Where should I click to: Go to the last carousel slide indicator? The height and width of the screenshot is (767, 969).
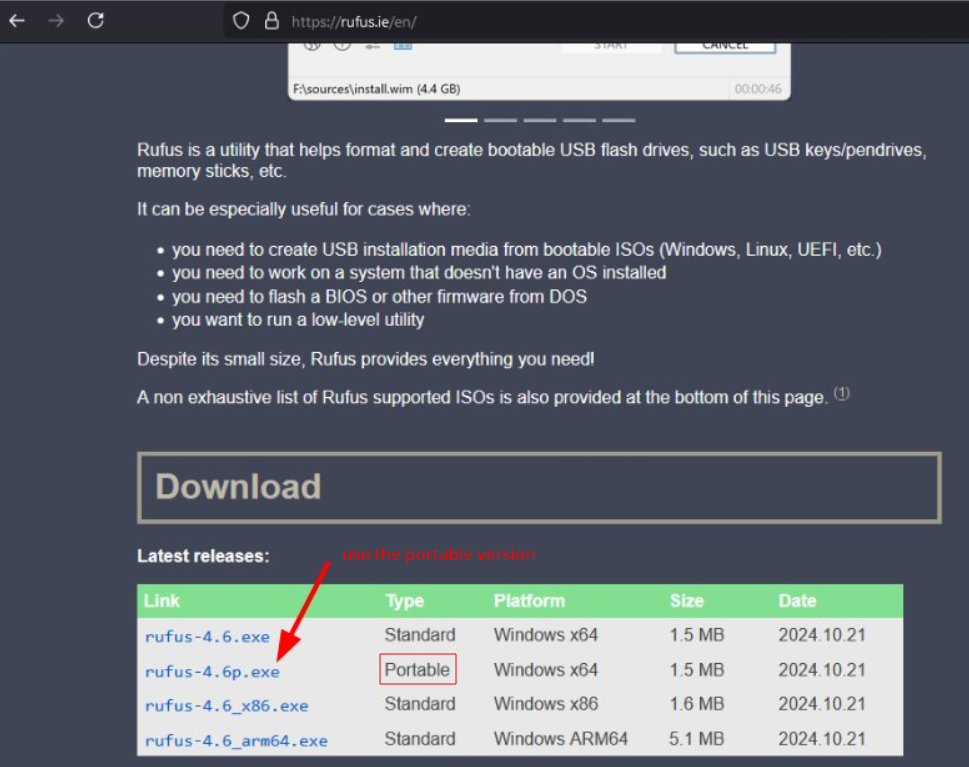point(617,120)
